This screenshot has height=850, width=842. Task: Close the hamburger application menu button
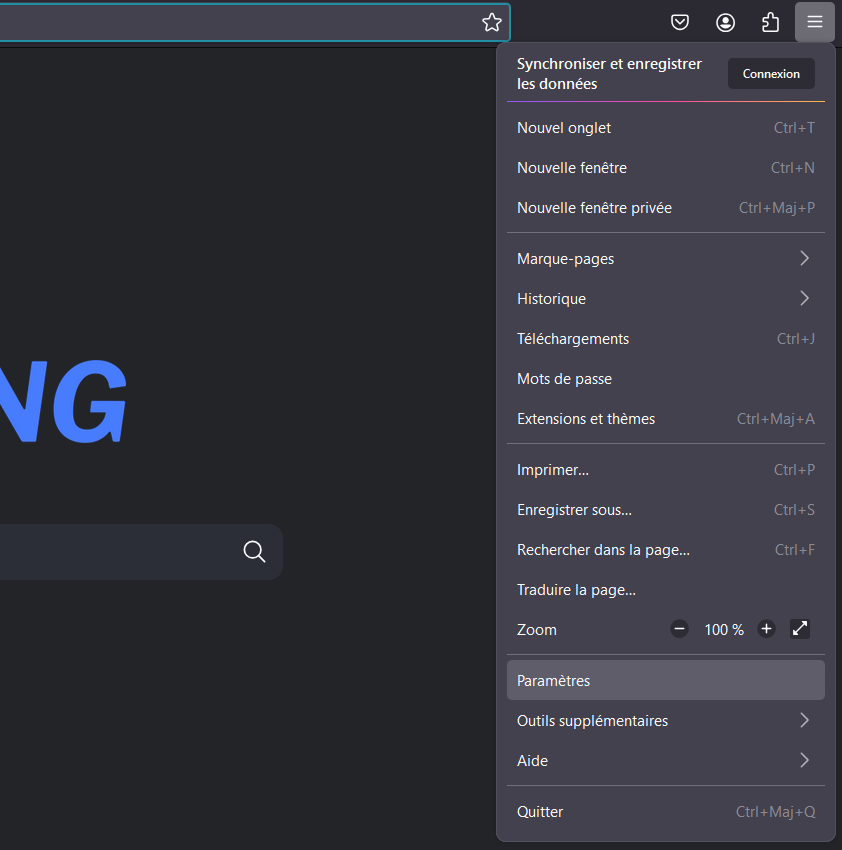[815, 22]
